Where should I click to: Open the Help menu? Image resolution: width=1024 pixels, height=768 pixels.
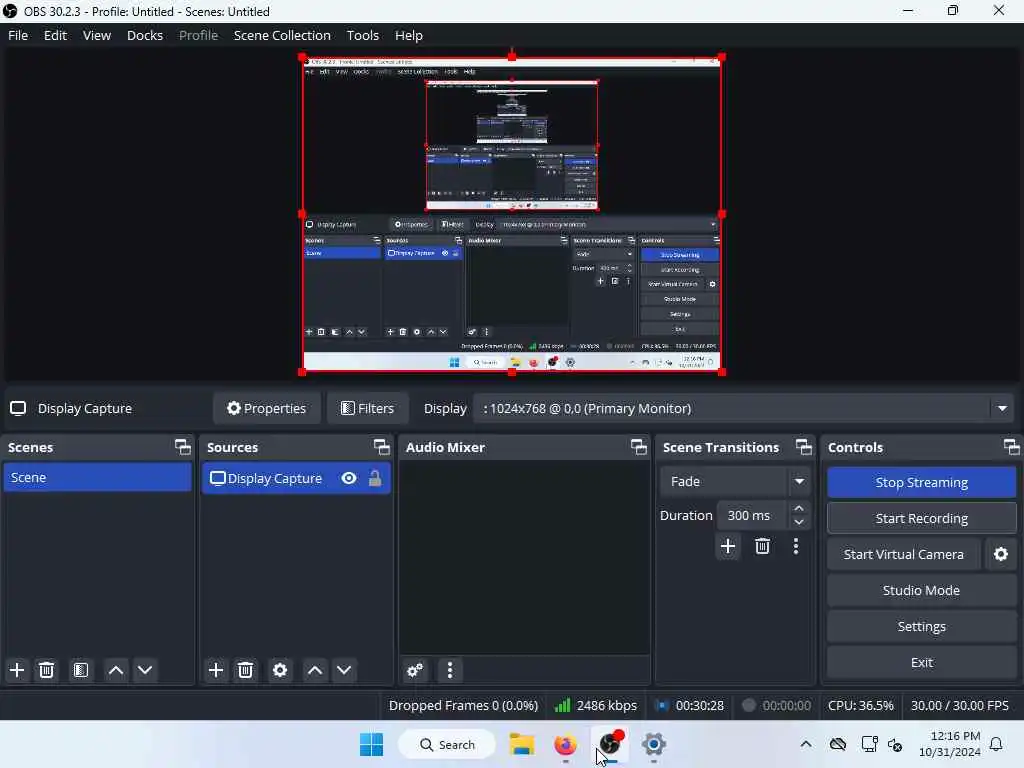[409, 35]
